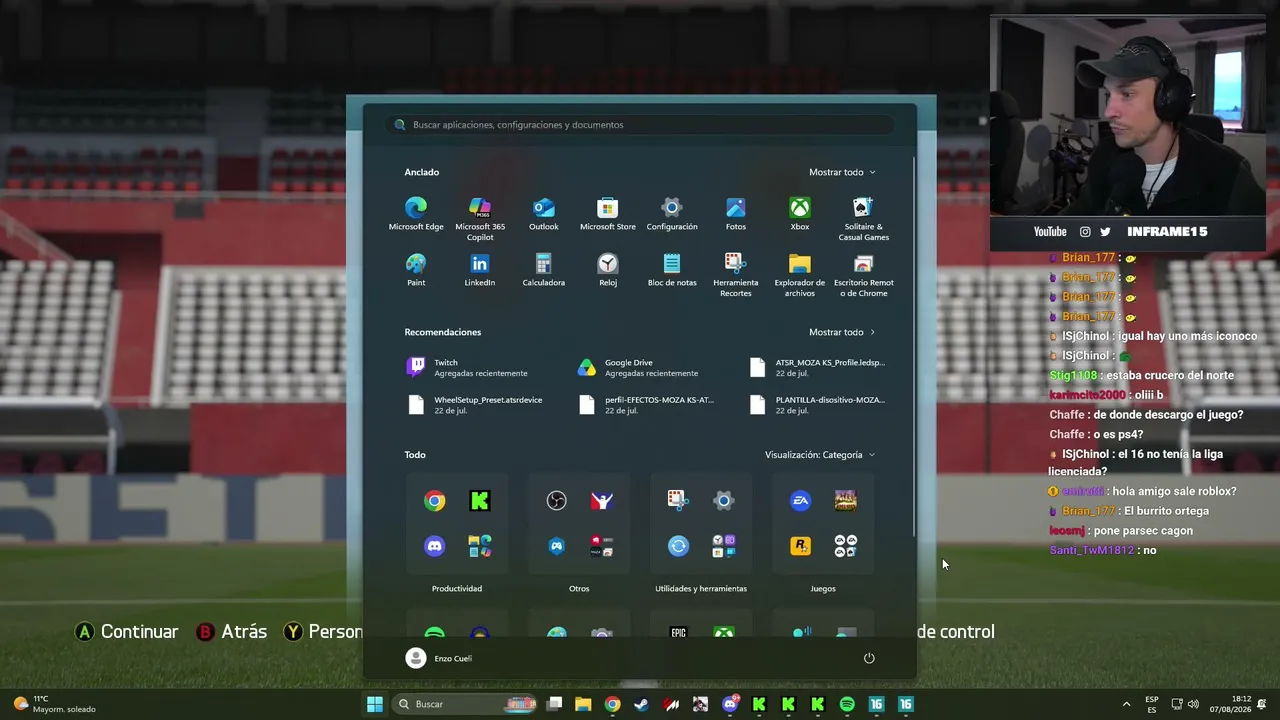Launch the Fotos app
Image resolution: width=1280 pixels, height=720 pixels.
point(736,214)
